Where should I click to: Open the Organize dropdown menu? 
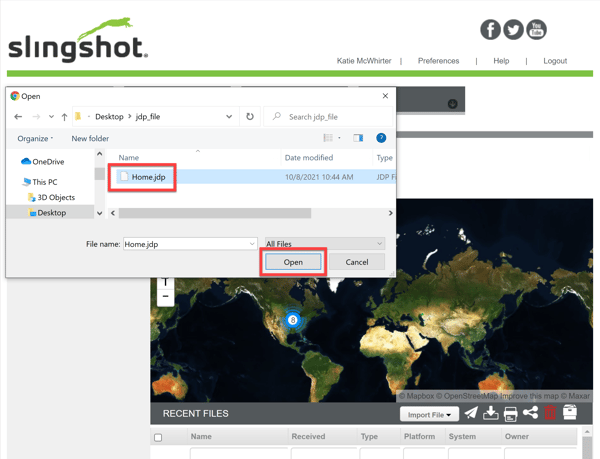pos(36,139)
